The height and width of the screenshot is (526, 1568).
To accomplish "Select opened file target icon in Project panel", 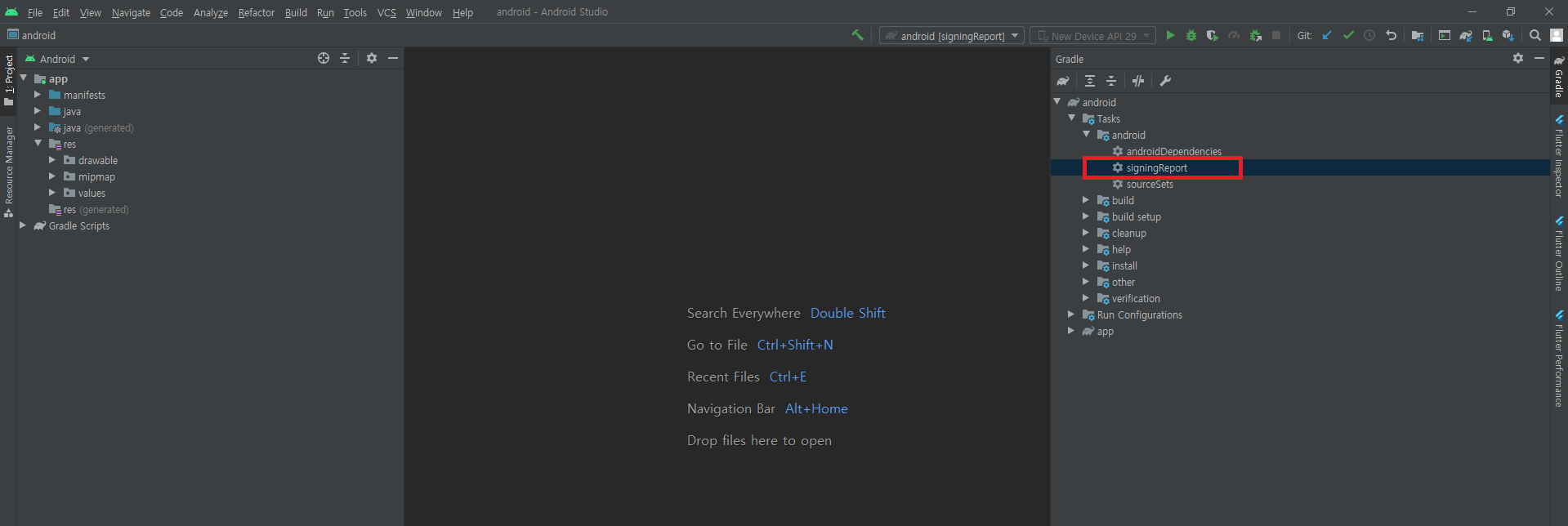I will coord(324,58).
